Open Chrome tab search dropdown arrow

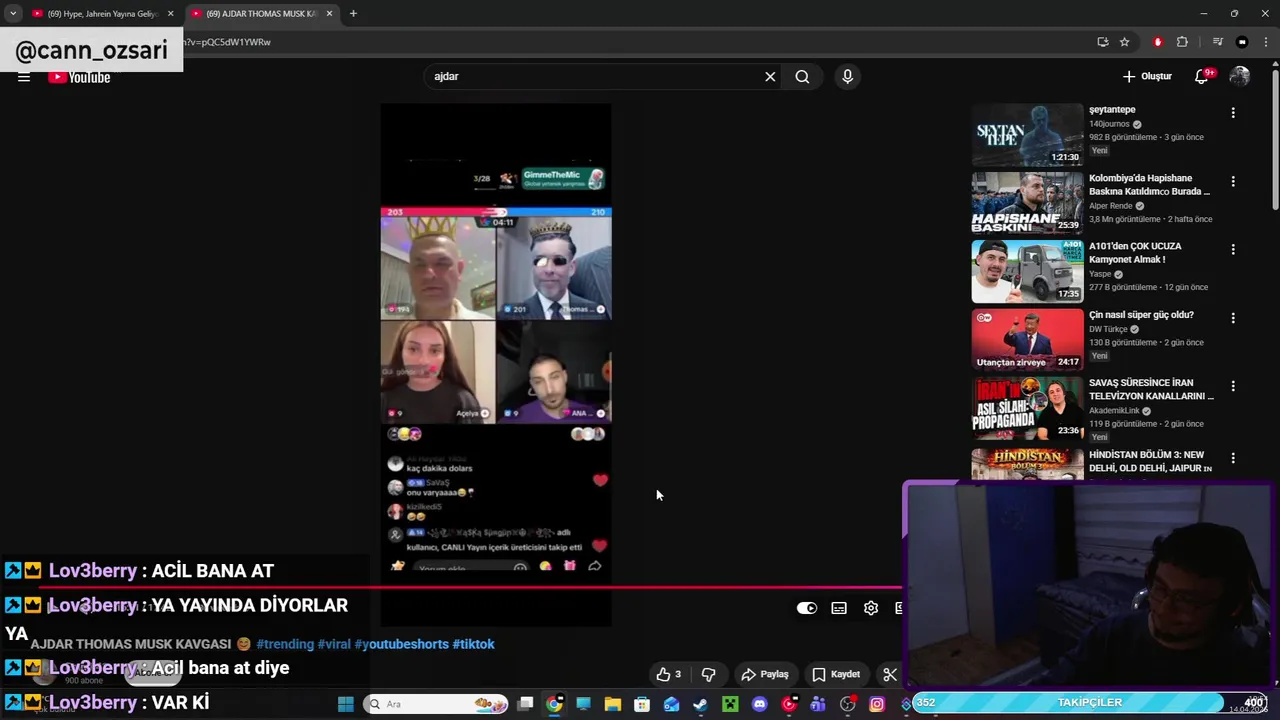pos(13,13)
